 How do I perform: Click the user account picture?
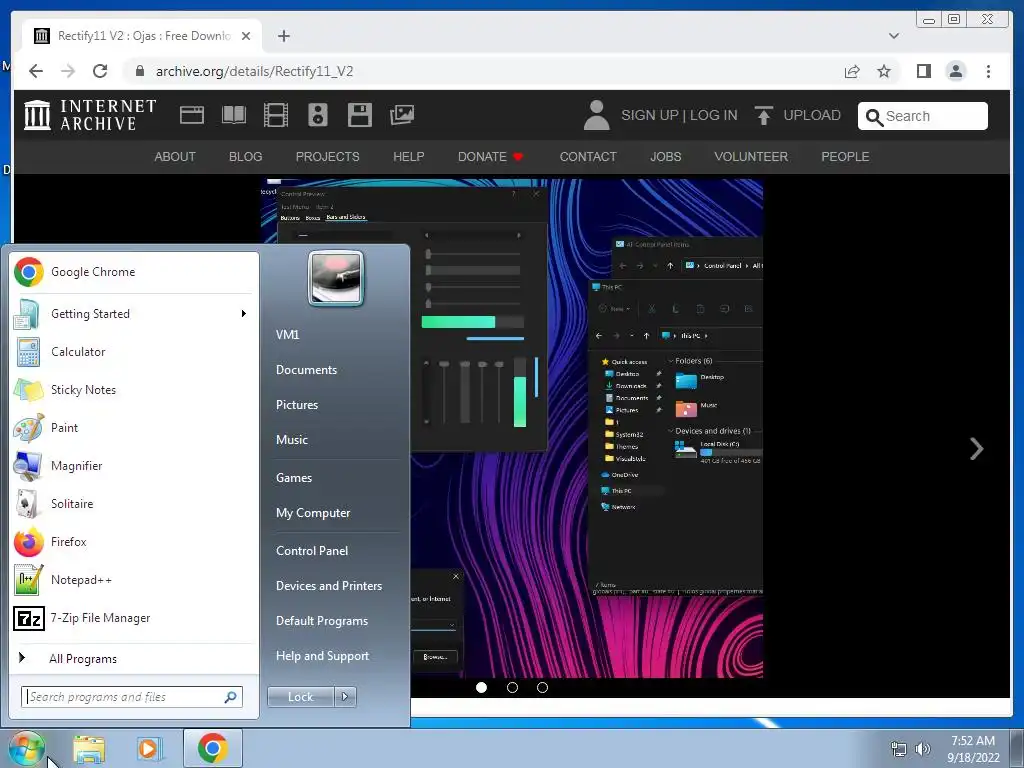pos(336,279)
